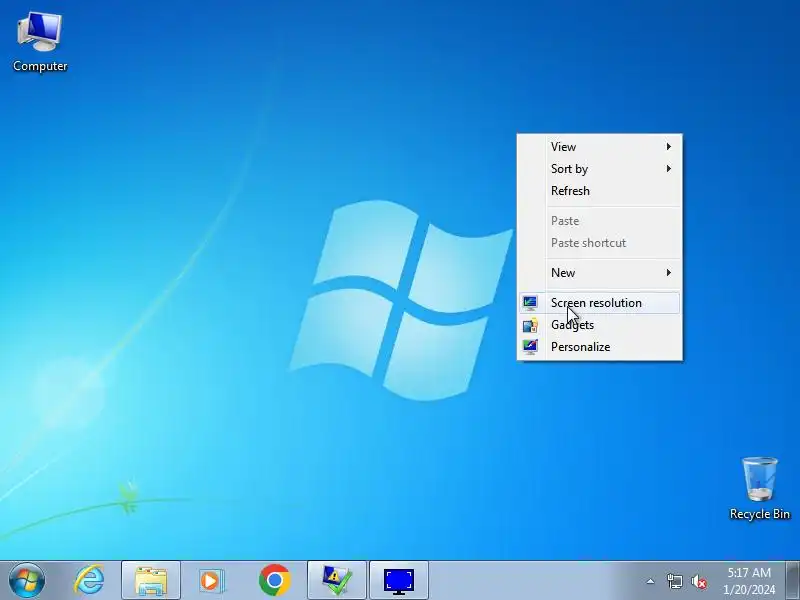Screen dimensions: 800x600
Task: Choose Refresh from the context menu
Action: pyautogui.click(x=599, y=191)
